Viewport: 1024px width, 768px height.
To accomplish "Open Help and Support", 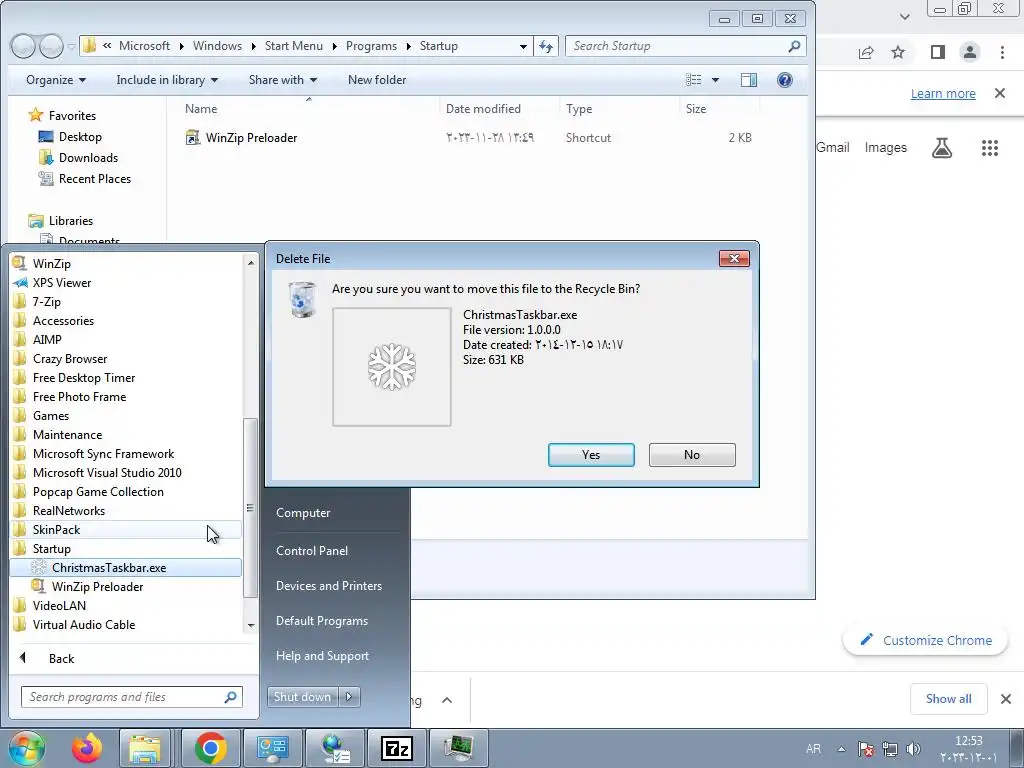I will pos(322,656).
